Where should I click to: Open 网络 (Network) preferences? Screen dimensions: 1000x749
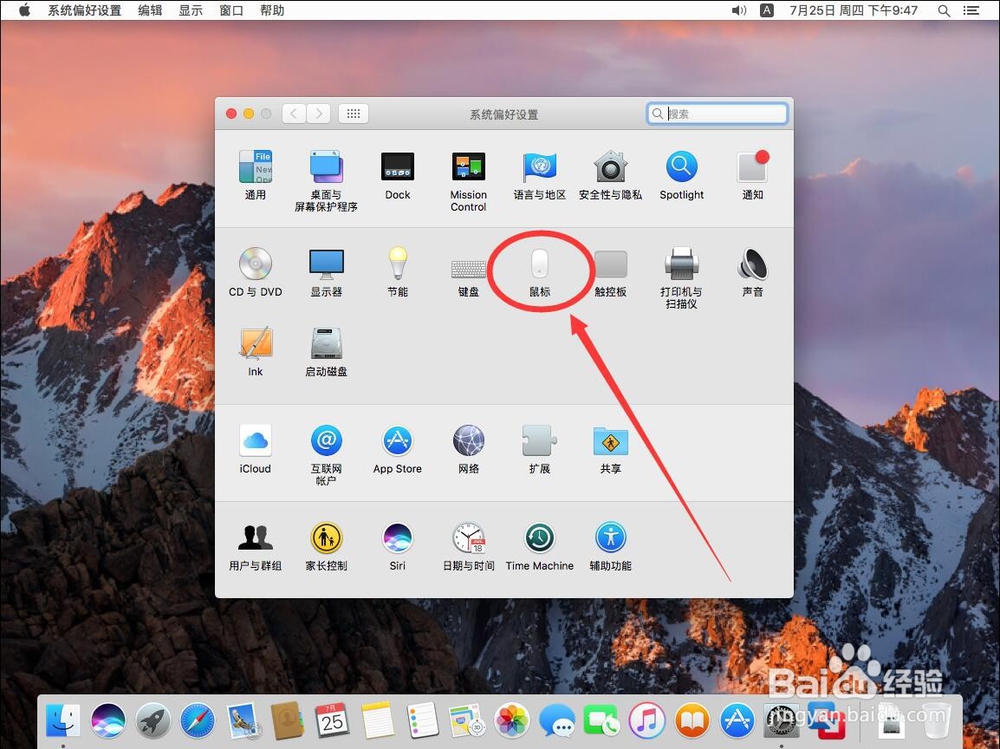point(468,449)
